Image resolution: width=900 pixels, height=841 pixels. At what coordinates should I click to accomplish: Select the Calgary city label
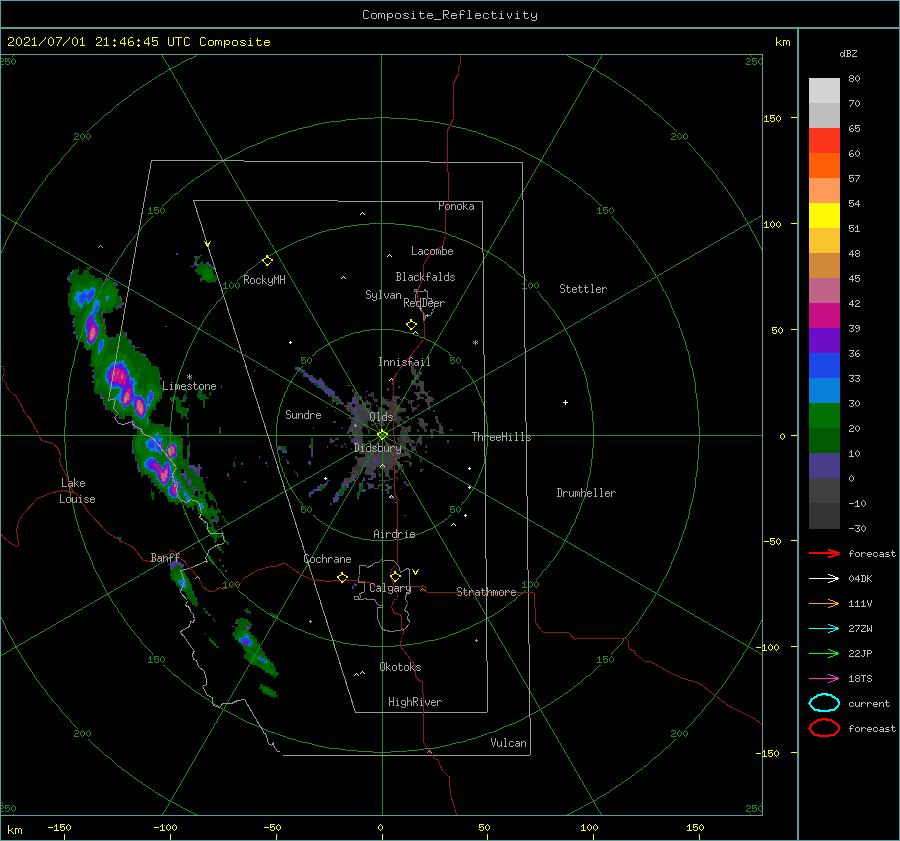click(x=390, y=588)
